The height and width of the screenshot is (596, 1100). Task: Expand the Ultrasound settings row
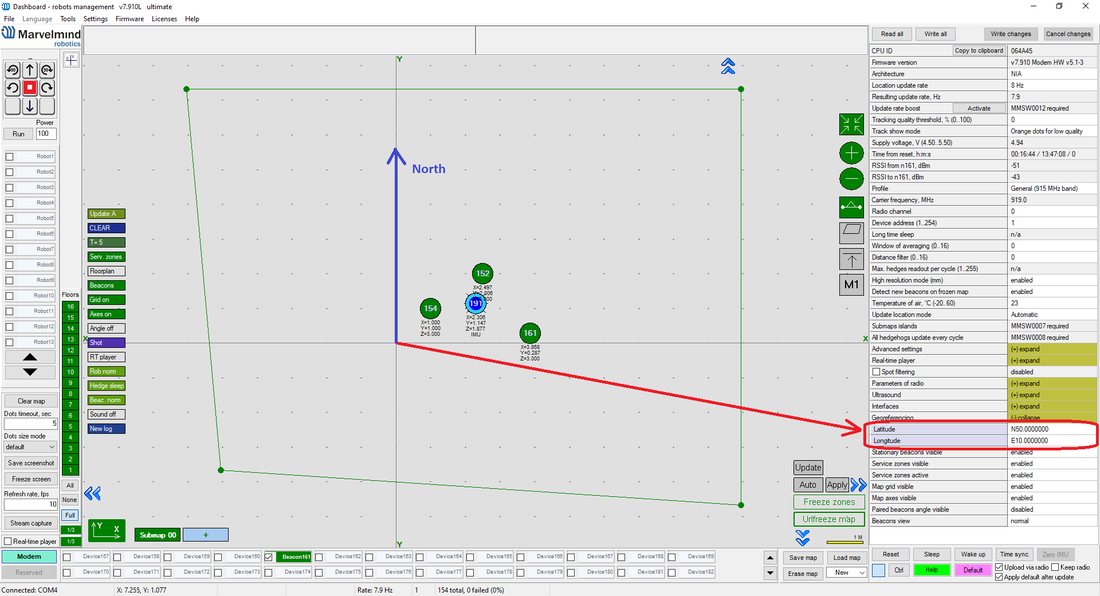[1052, 395]
